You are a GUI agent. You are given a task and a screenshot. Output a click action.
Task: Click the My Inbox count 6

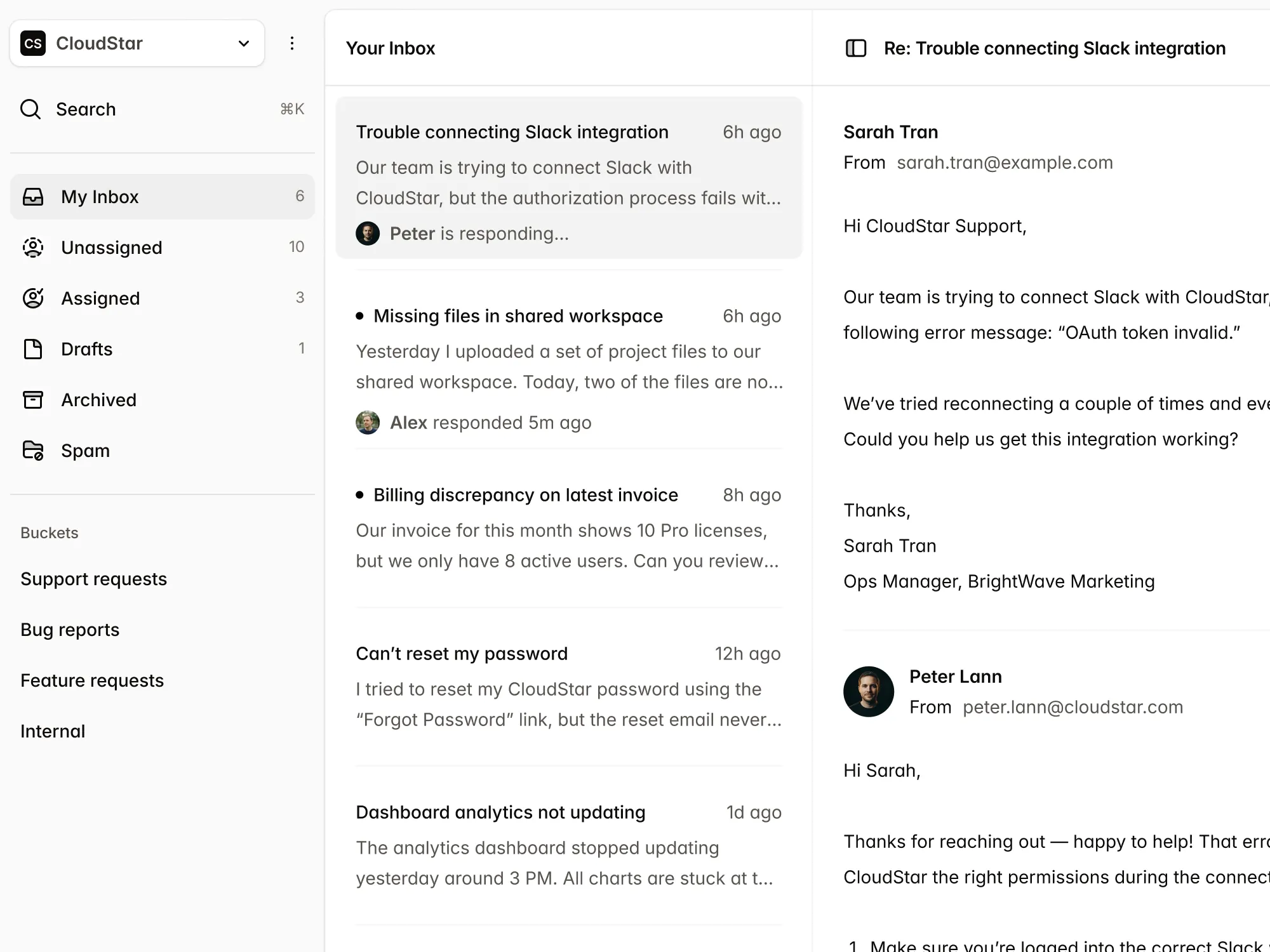300,196
